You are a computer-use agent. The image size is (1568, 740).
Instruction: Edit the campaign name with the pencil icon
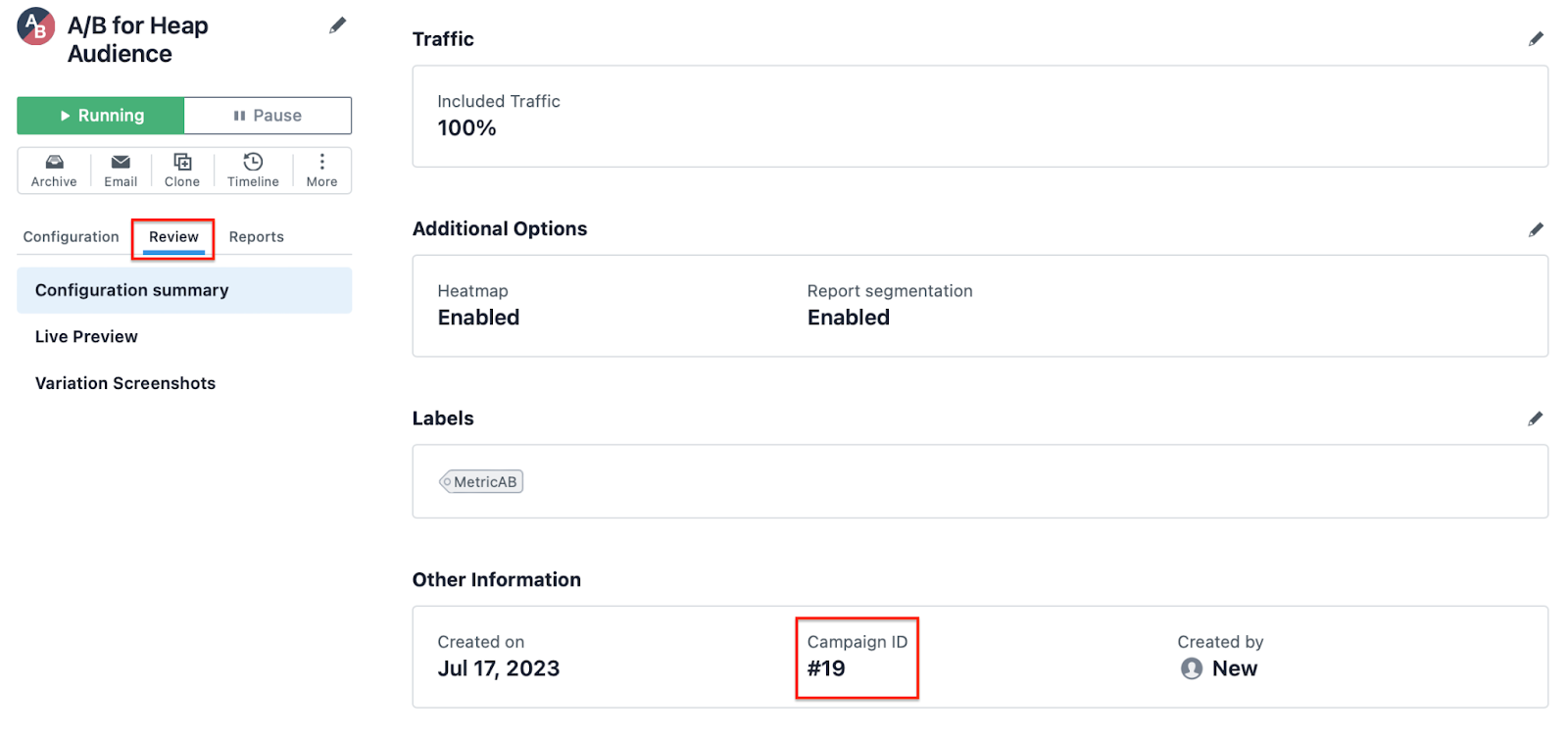coord(337,25)
